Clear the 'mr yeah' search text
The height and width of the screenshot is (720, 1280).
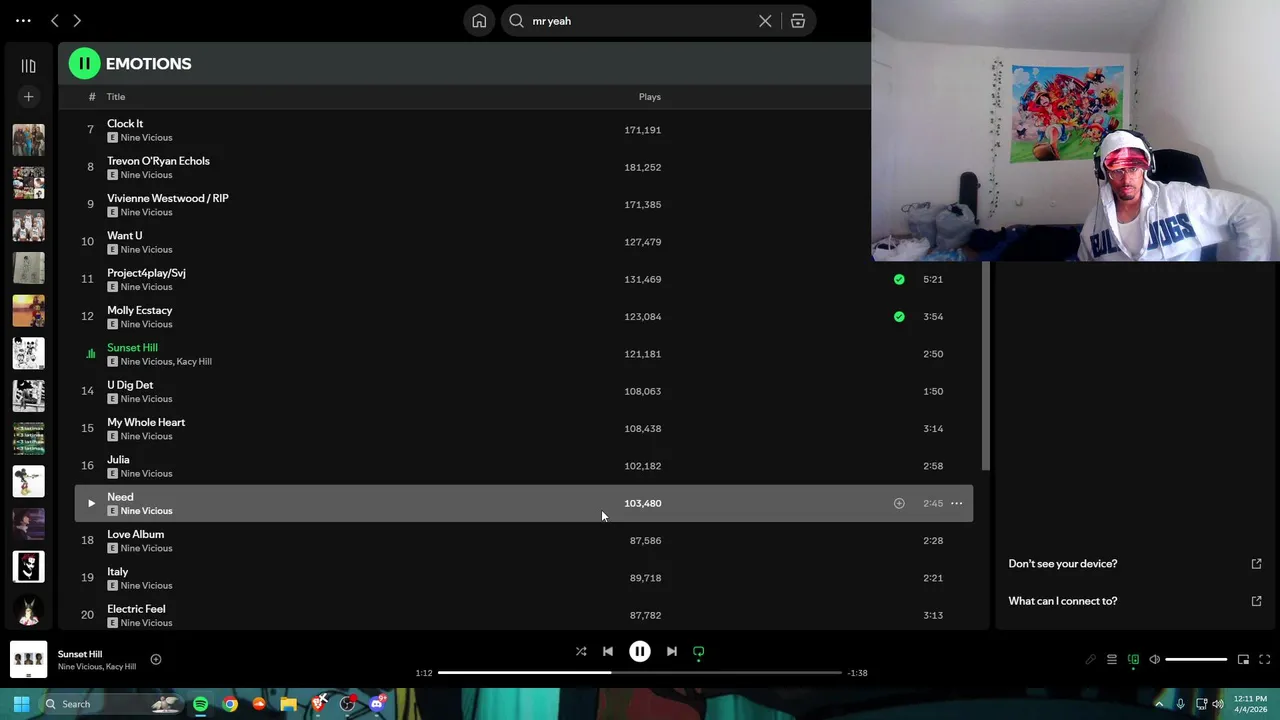[765, 21]
